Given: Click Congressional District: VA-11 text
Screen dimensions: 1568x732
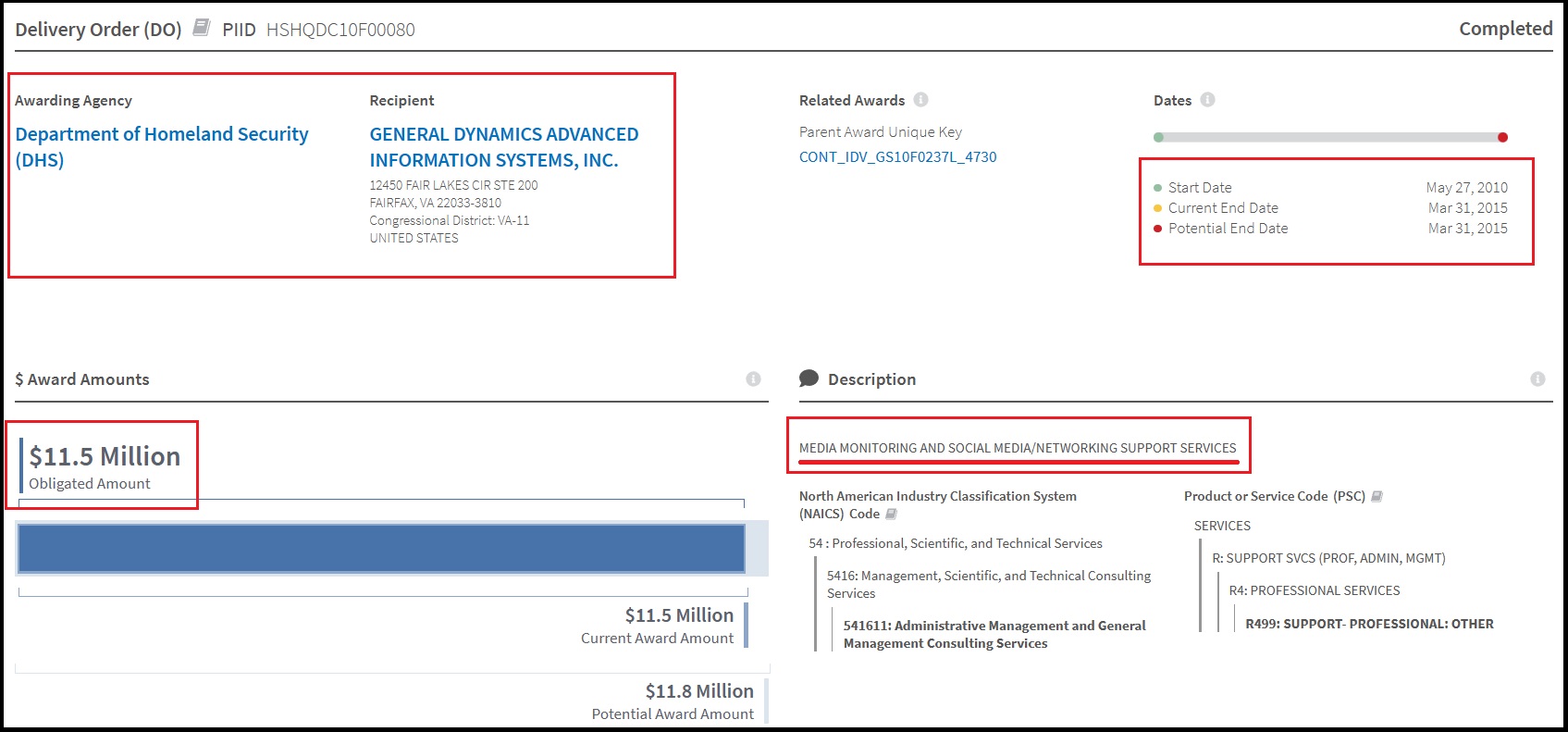Looking at the screenshot, I should coord(450,220).
